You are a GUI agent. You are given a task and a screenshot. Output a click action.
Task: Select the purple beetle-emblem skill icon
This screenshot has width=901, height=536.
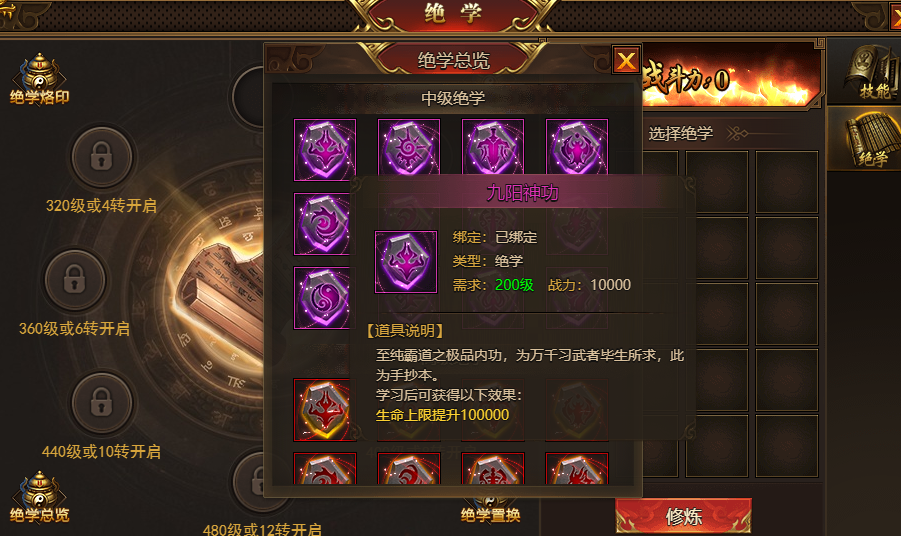576,147
